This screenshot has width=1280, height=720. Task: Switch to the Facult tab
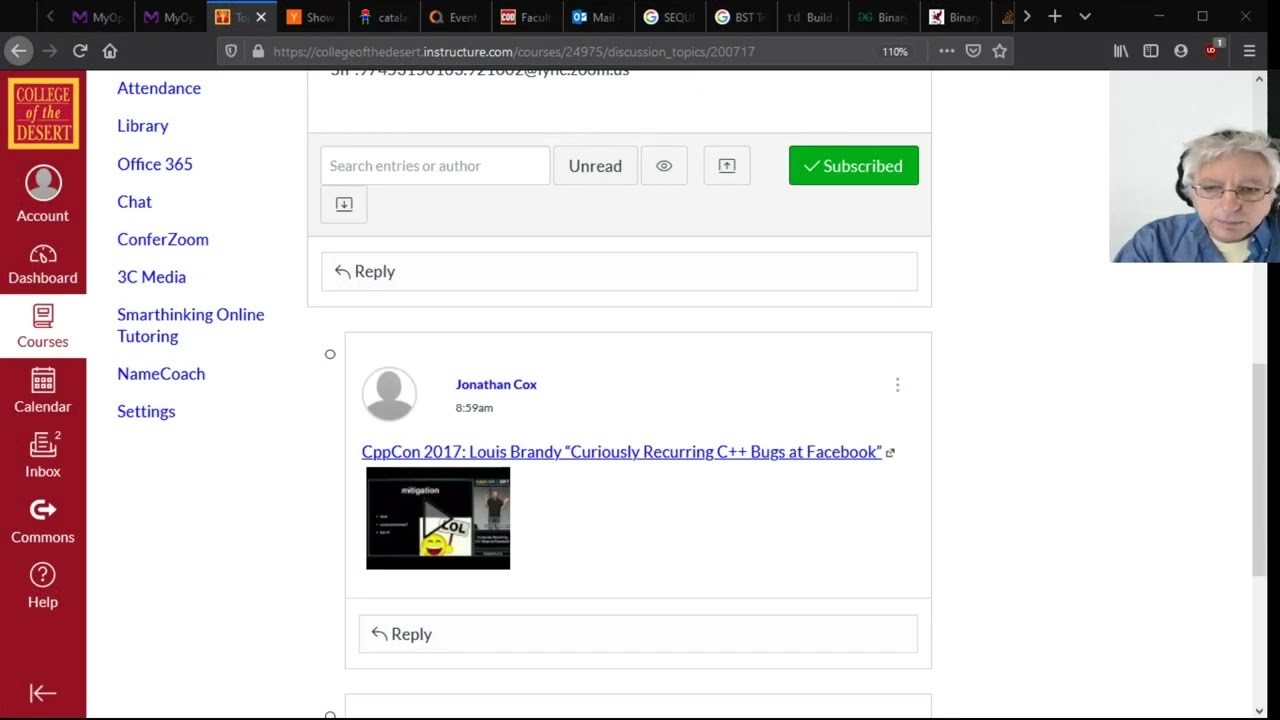click(527, 17)
